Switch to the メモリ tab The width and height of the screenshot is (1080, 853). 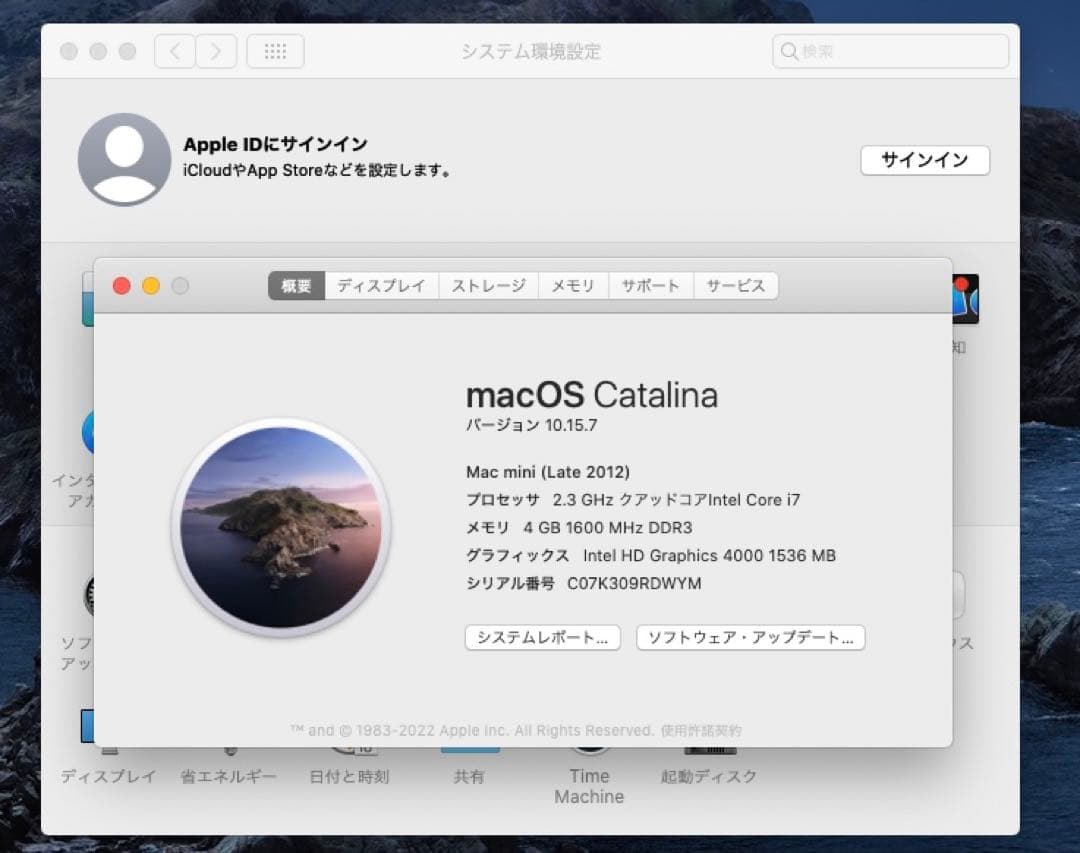573,285
